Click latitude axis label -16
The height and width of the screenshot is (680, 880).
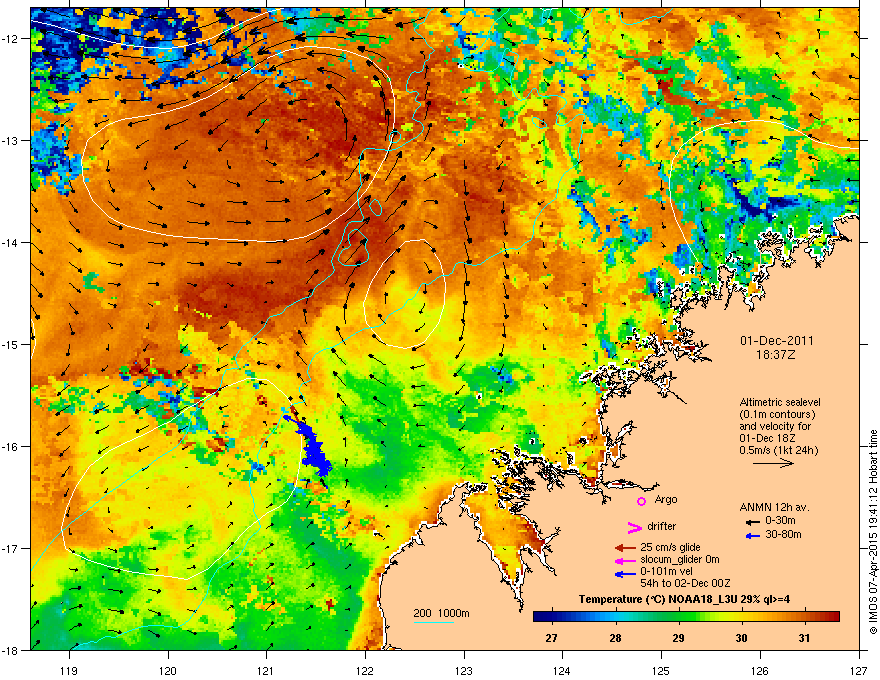pos(10,447)
